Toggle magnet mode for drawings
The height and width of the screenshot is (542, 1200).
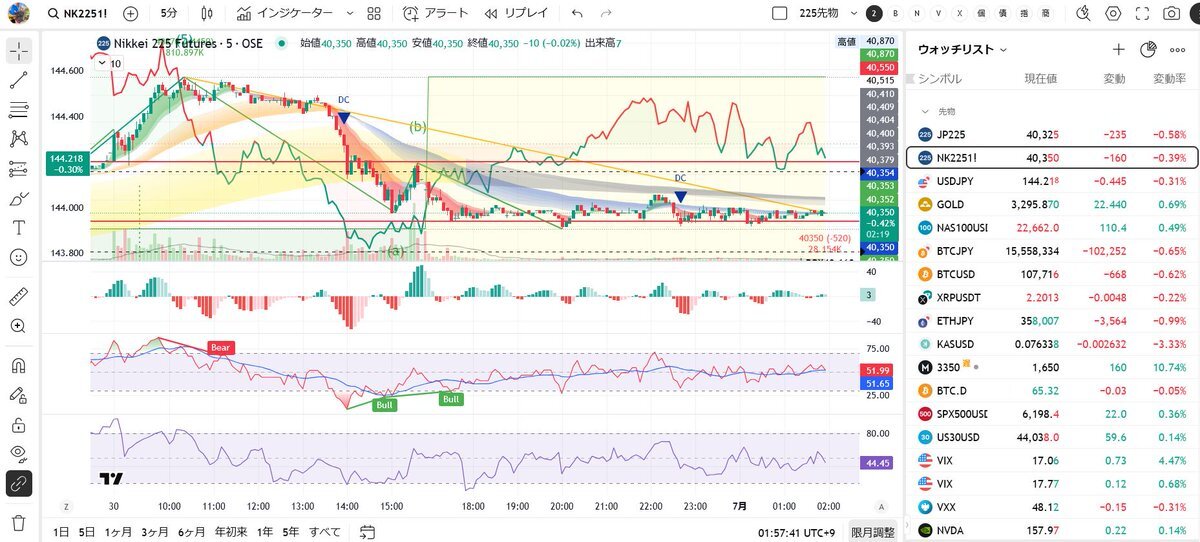pos(19,364)
